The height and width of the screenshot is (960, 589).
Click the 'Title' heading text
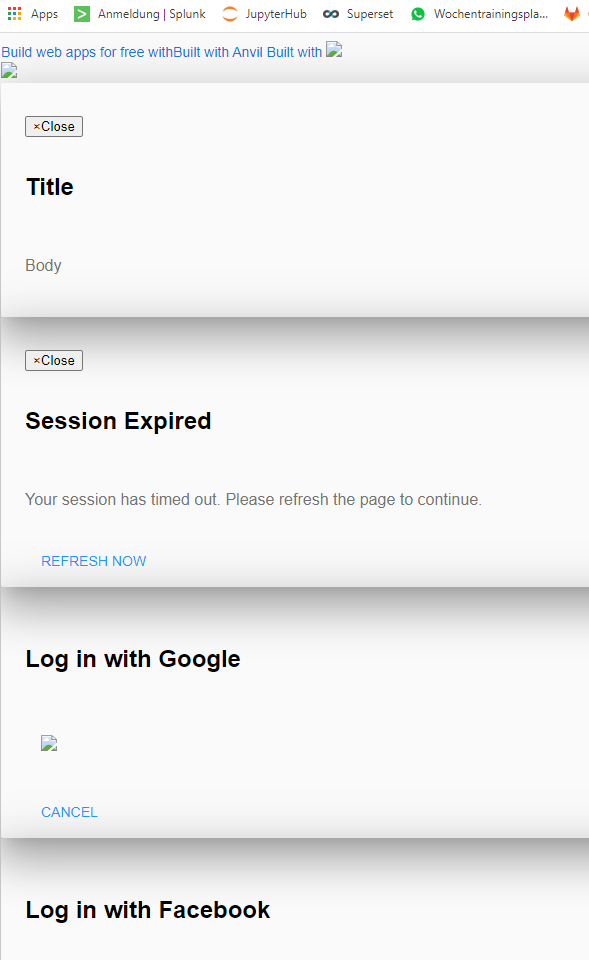(50, 187)
